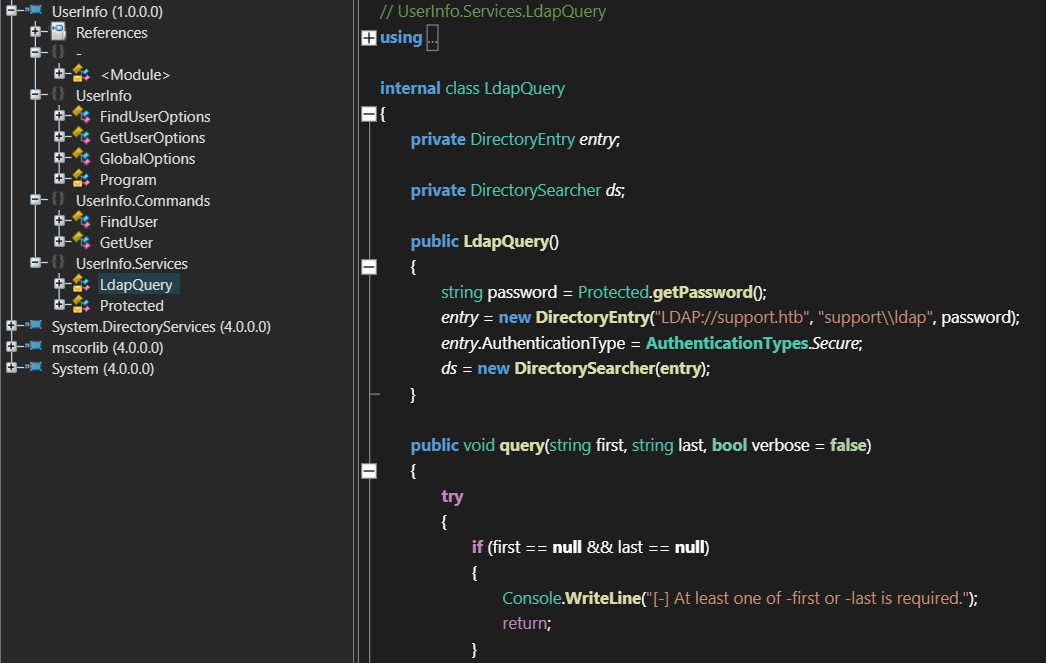Click the mscorlib assembly icon
The width and height of the screenshot is (1046, 663).
34,347
